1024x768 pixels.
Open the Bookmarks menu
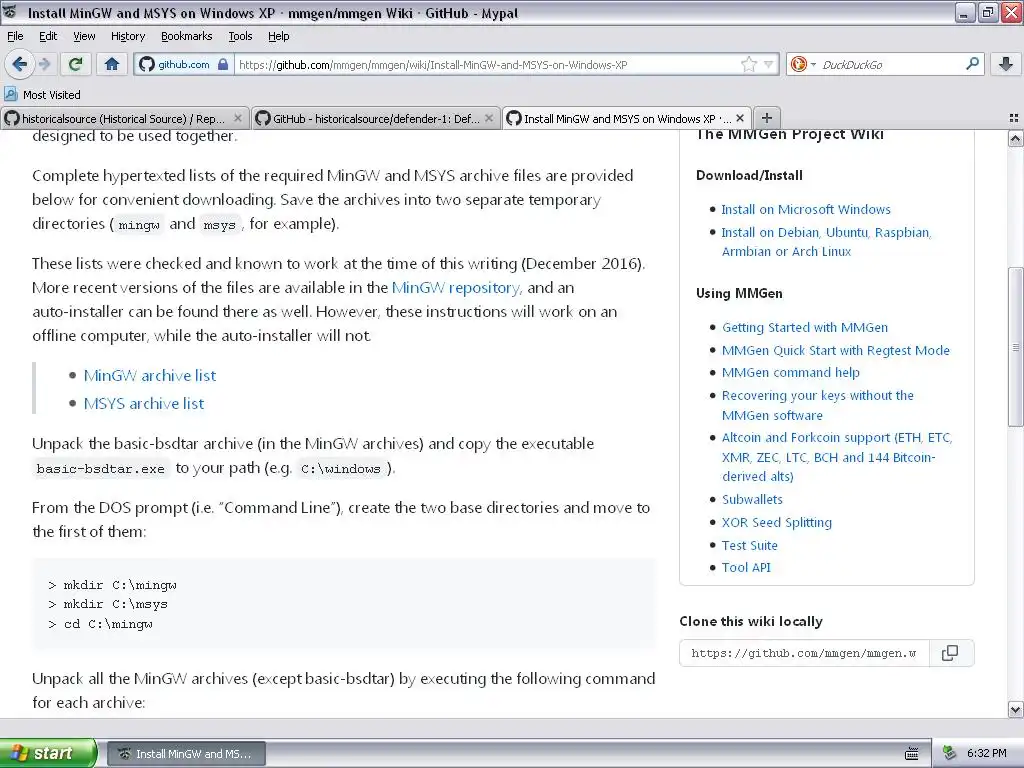point(186,36)
